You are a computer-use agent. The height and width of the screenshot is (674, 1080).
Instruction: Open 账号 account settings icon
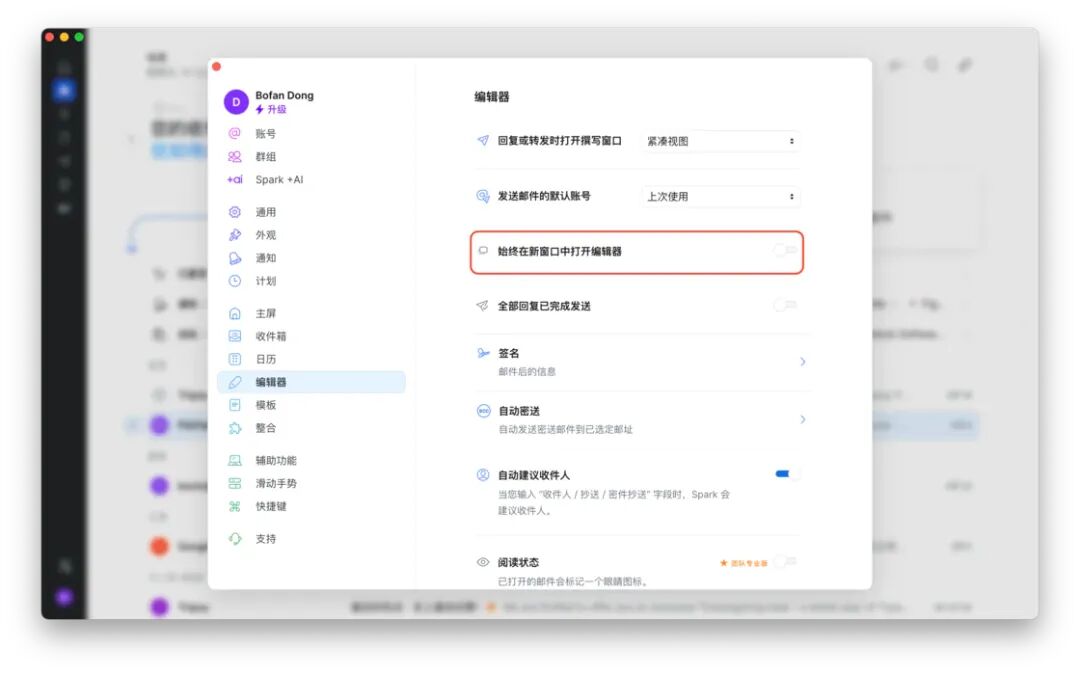(x=235, y=134)
